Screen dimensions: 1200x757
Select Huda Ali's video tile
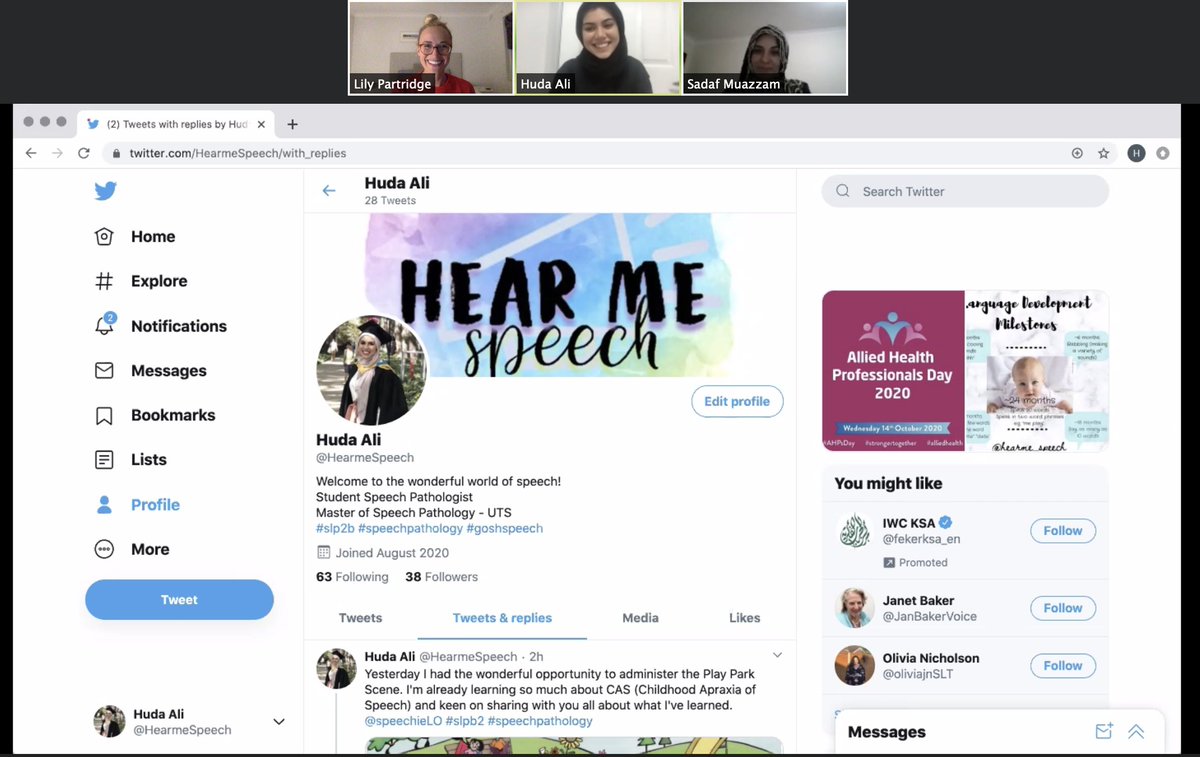point(598,48)
